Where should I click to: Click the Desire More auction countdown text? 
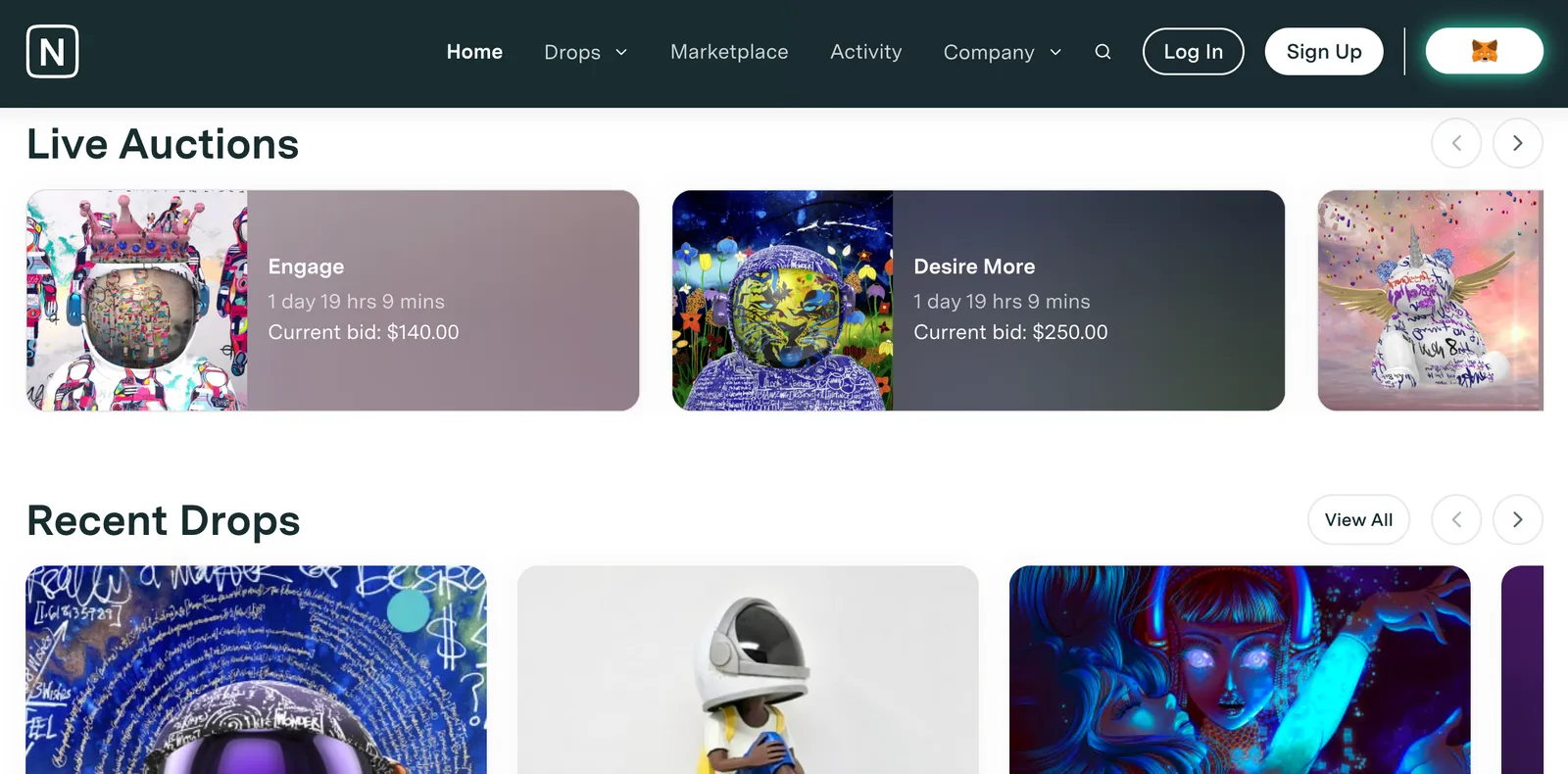click(x=1002, y=302)
